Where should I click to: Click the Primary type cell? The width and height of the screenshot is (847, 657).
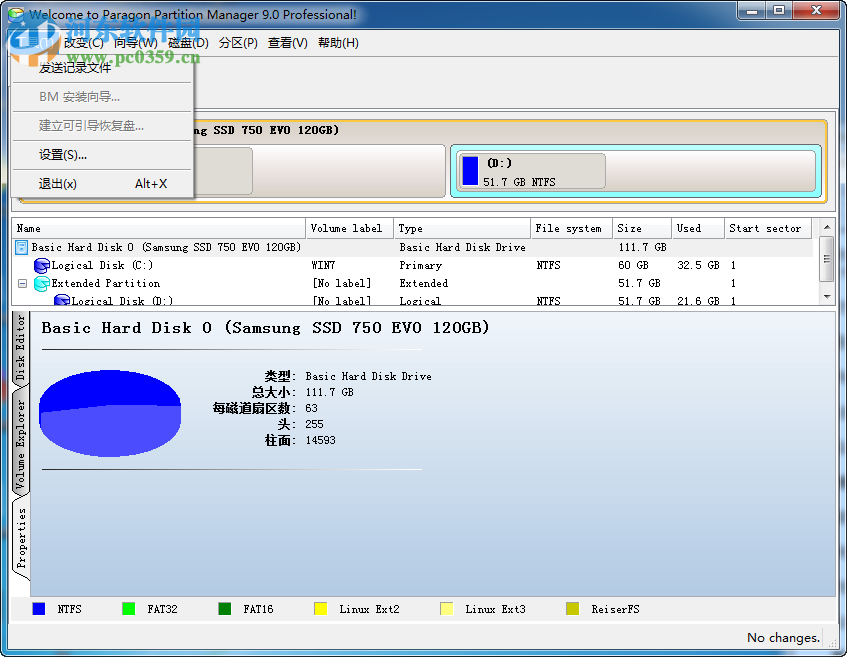[421, 265]
